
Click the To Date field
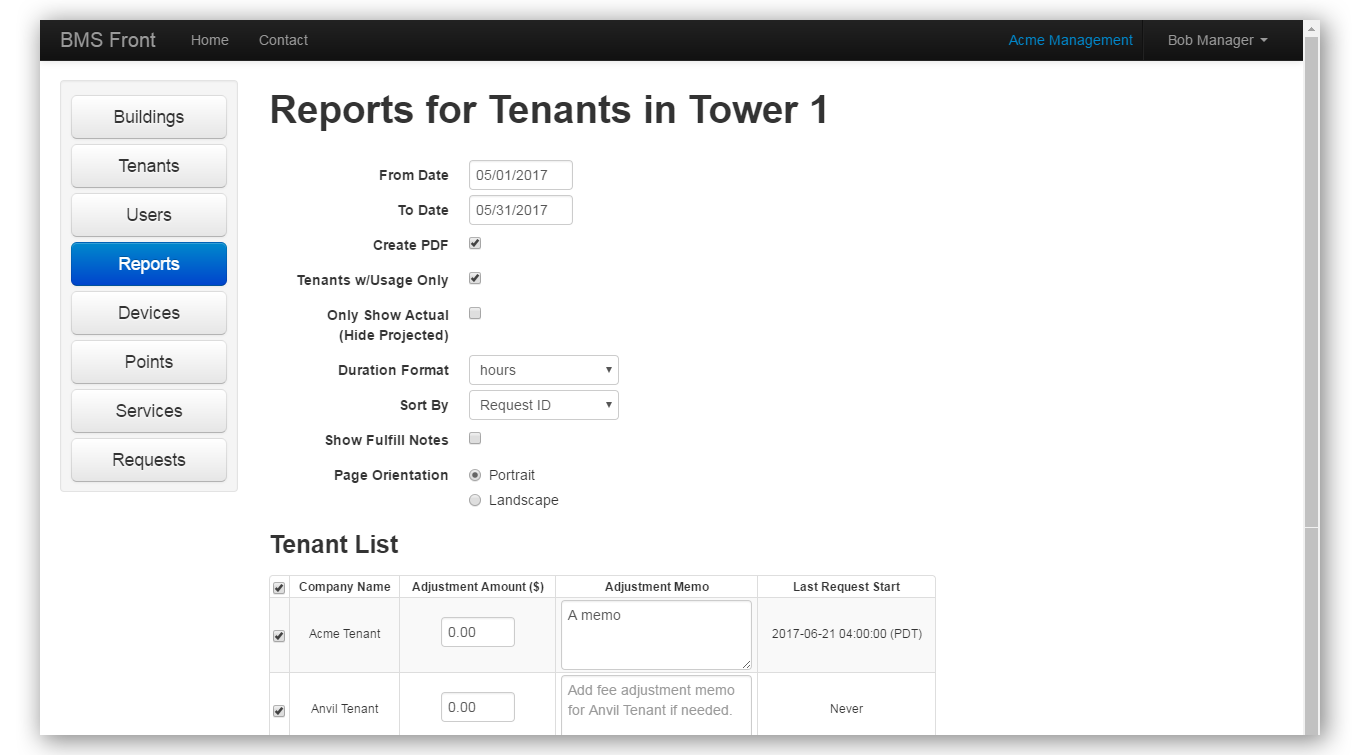pyautogui.click(x=521, y=210)
